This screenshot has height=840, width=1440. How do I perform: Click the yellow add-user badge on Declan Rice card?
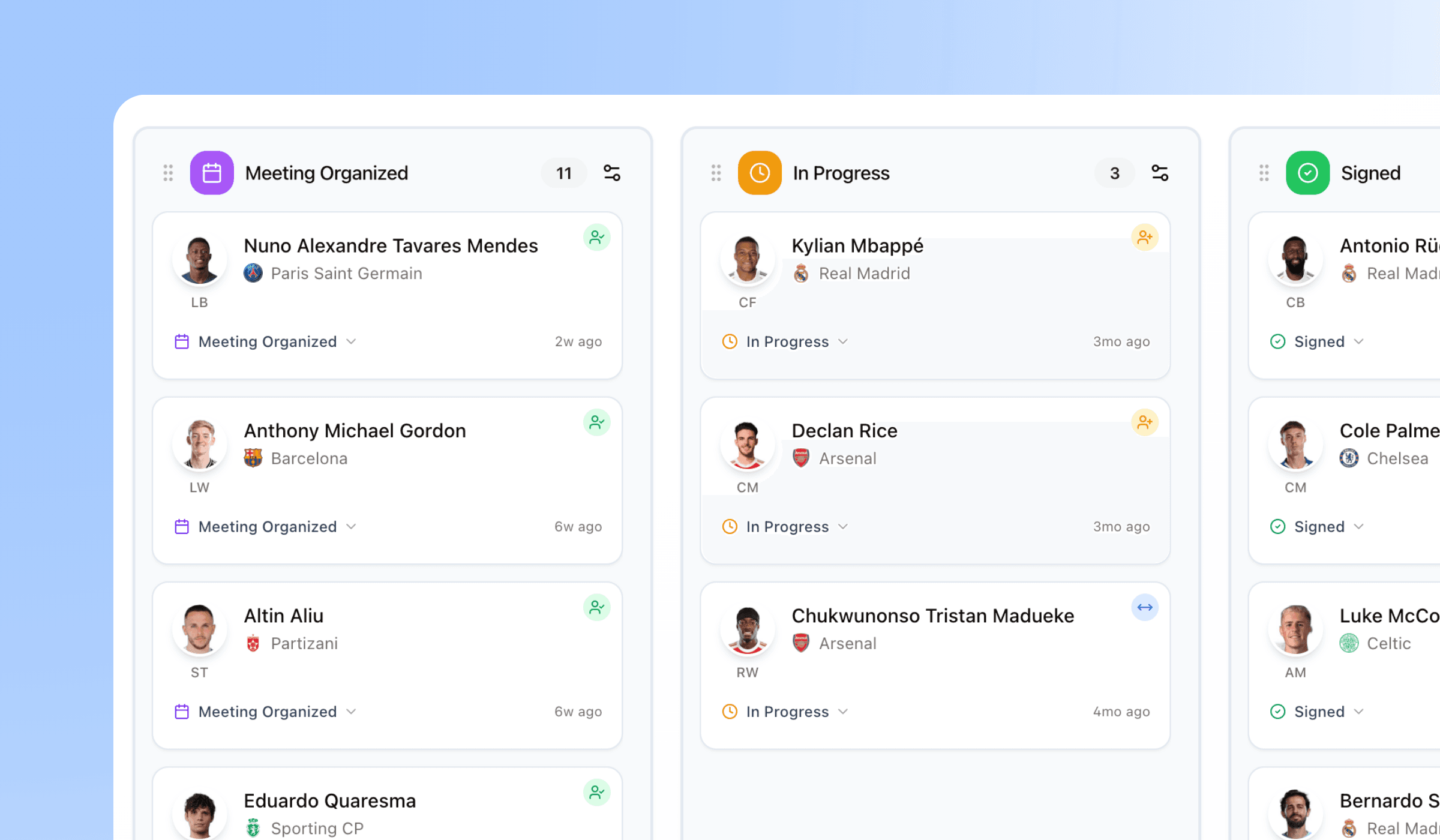(x=1145, y=422)
